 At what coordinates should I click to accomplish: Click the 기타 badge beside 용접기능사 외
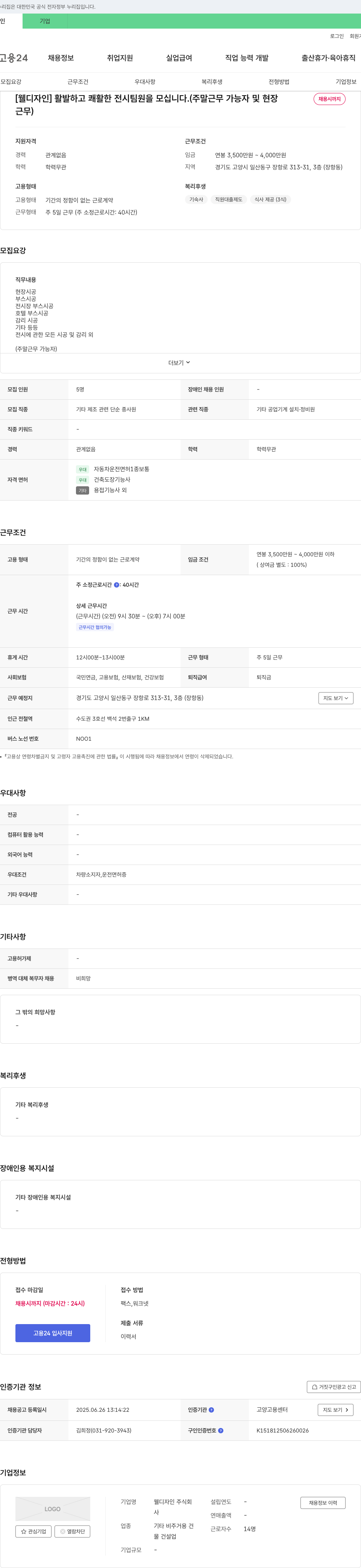(x=83, y=490)
